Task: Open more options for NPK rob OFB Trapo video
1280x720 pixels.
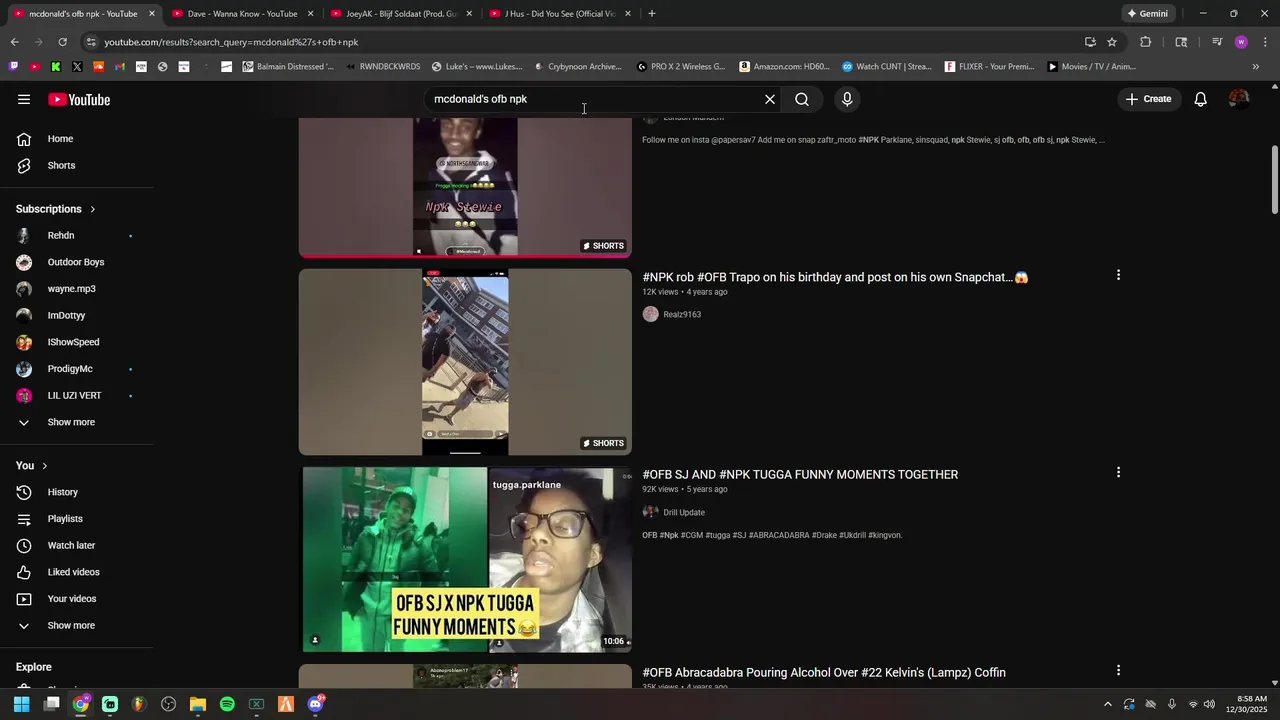Action: (x=1118, y=275)
